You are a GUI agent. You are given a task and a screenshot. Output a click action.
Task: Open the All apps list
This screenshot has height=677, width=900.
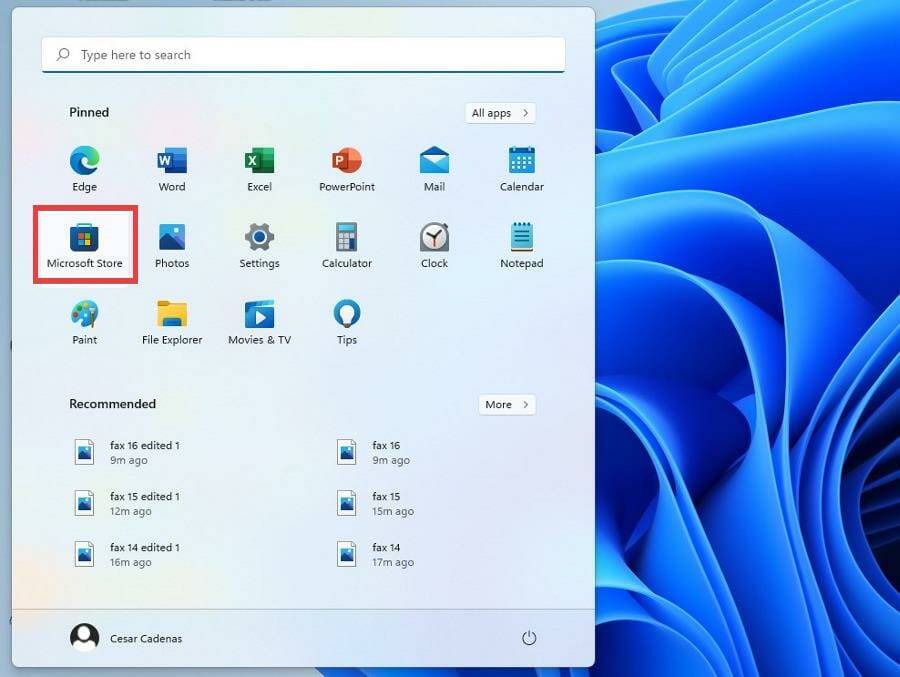(500, 113)
